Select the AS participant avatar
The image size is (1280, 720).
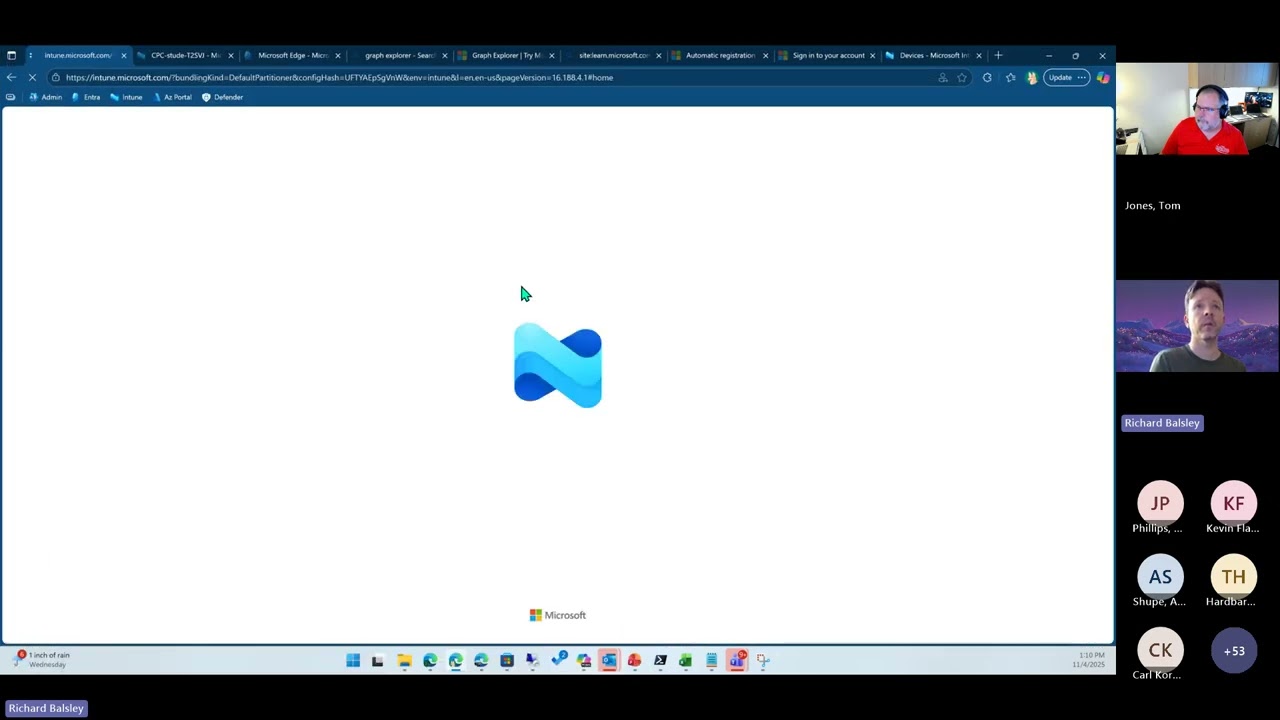click(x=1160, y=576)
